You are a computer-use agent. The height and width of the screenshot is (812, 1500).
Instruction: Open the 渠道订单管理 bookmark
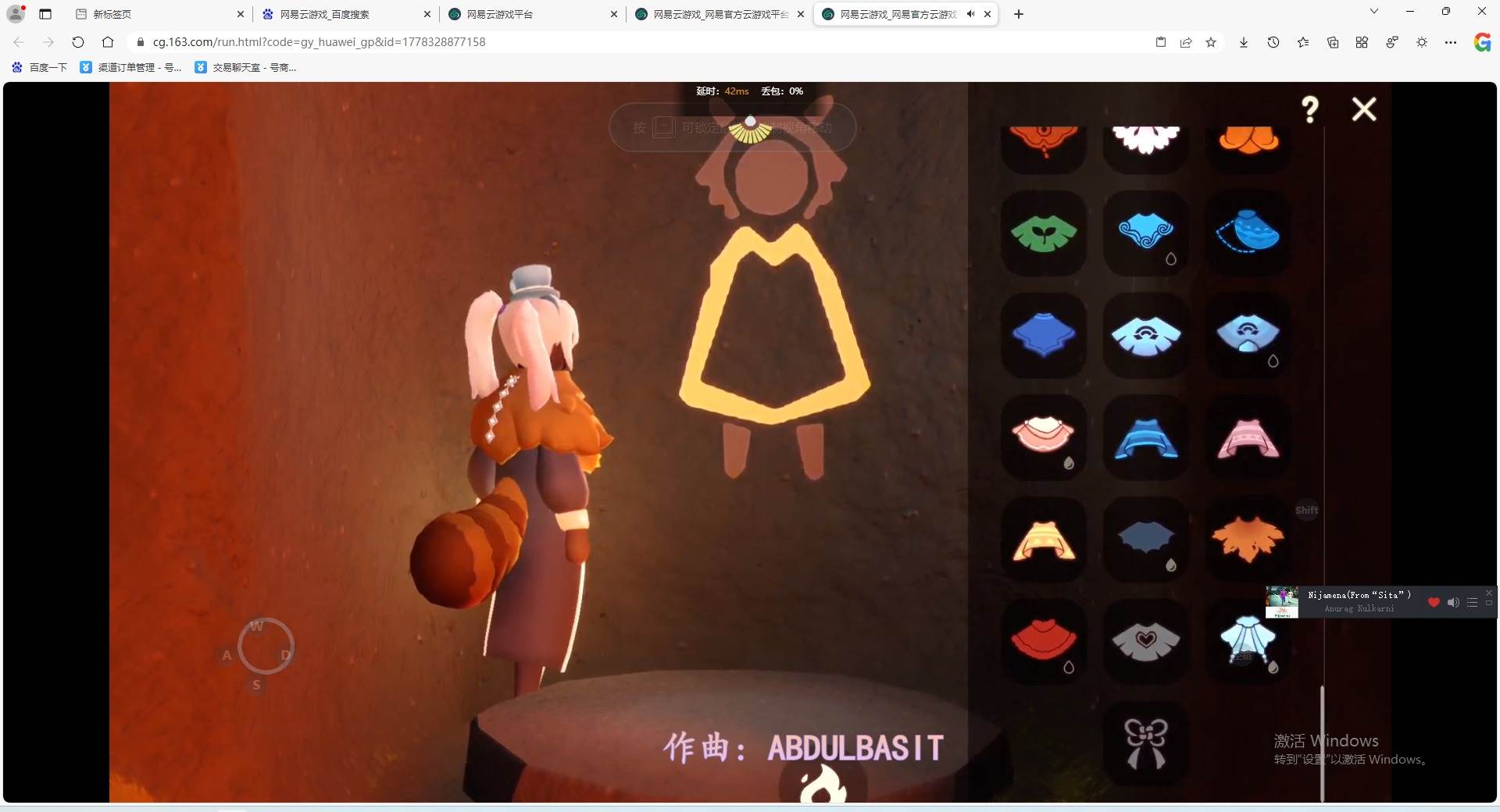(x=131, y=67)
